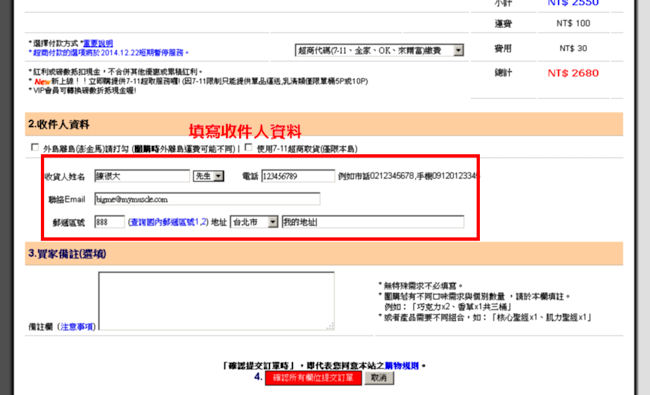The height and width of the screenshot is (395, 650).
Task: Click the recipient name input field
Action: (x=142, y=176)
